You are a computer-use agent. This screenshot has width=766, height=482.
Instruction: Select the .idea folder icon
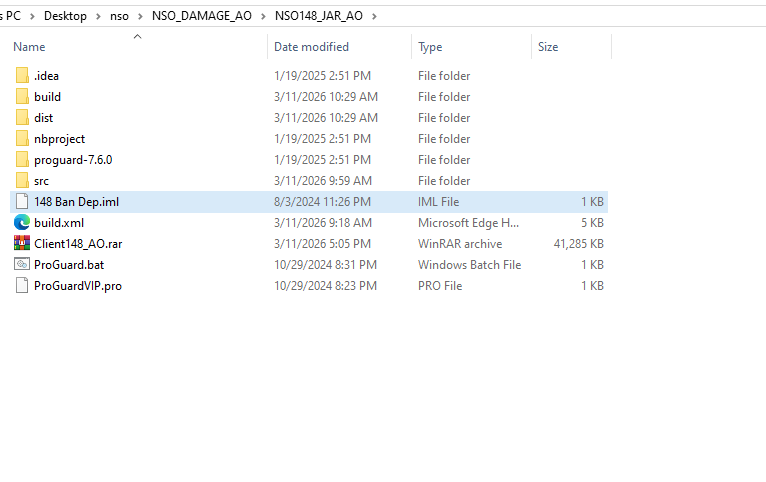(22, 76)
